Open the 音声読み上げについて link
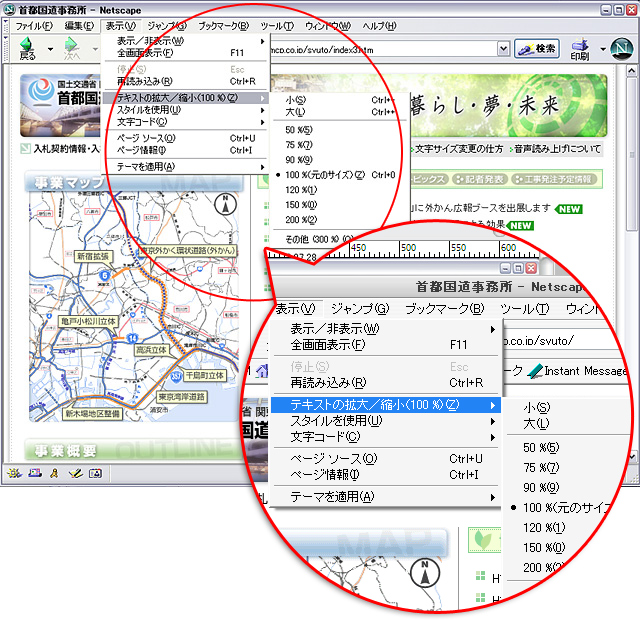The width and height of the screenshot is (640, 620). click(x=557, y=149)
